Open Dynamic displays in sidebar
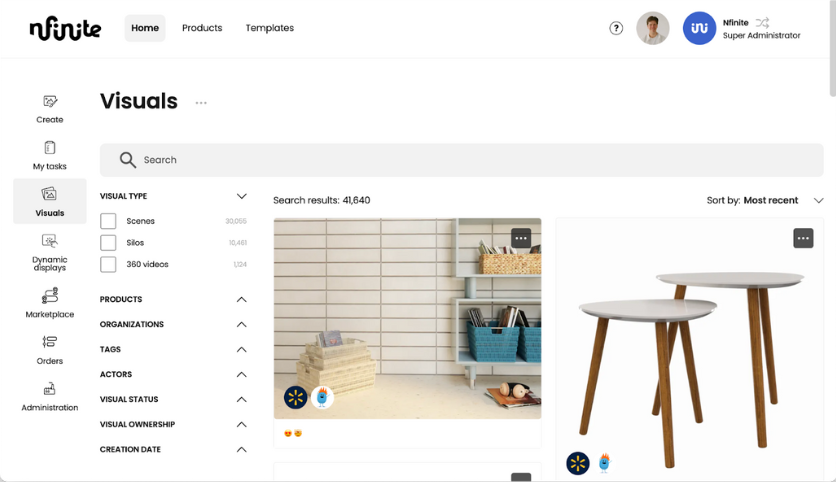Viewport: 836px width, 482px height. click(x=50, y=253)
